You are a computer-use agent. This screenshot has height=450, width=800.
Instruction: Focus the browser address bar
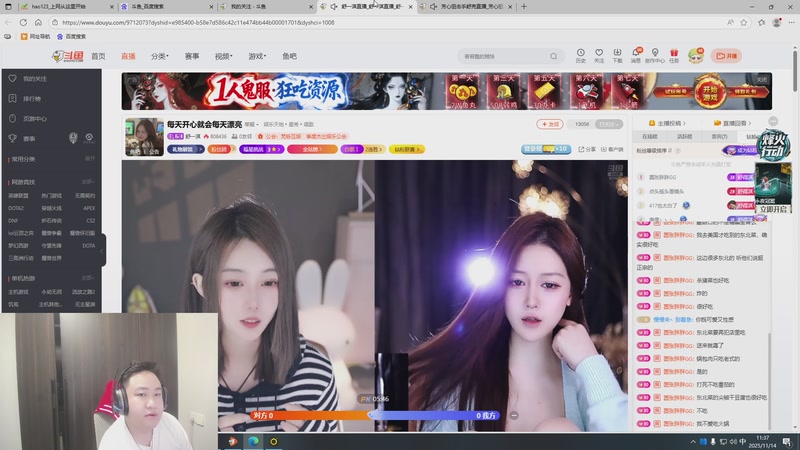click(x=388, y=22)
